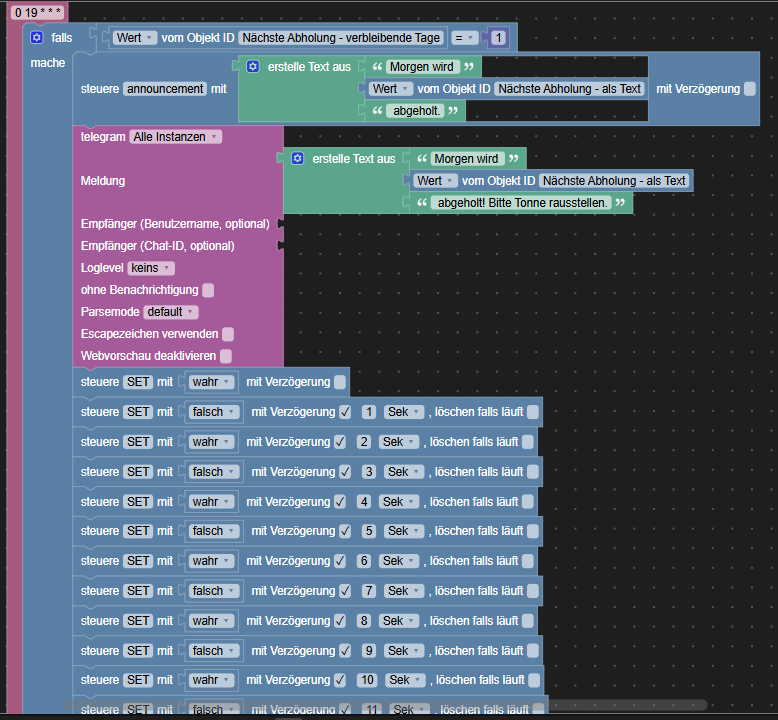
Task: Open 'wahr' dropdown on the 10 Sek row
Action: [211, 680]
